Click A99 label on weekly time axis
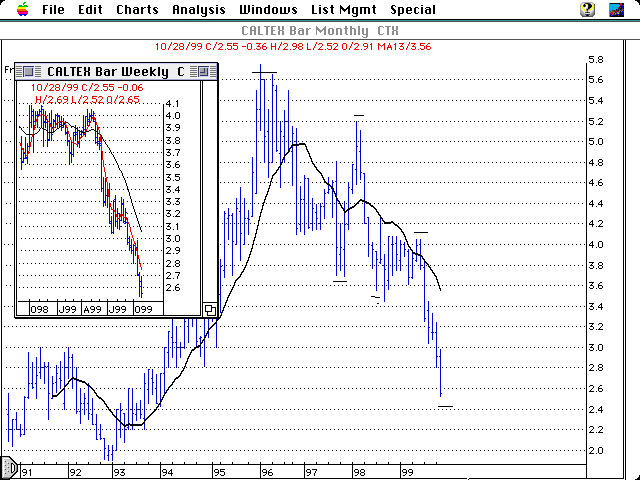The width and height of the screenshot is (640, 480). (x=93, y=309)
